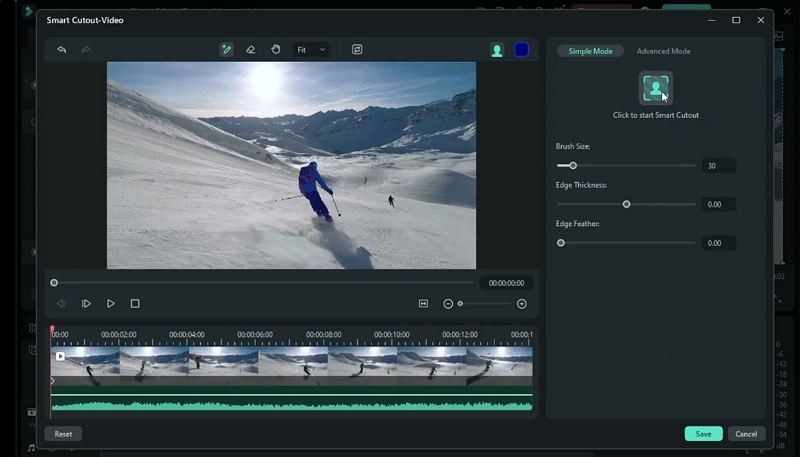Viewport: 800px width, 457px height.
Task: Click the fit-to-timeline icon
Action: (x=423, y=304)
